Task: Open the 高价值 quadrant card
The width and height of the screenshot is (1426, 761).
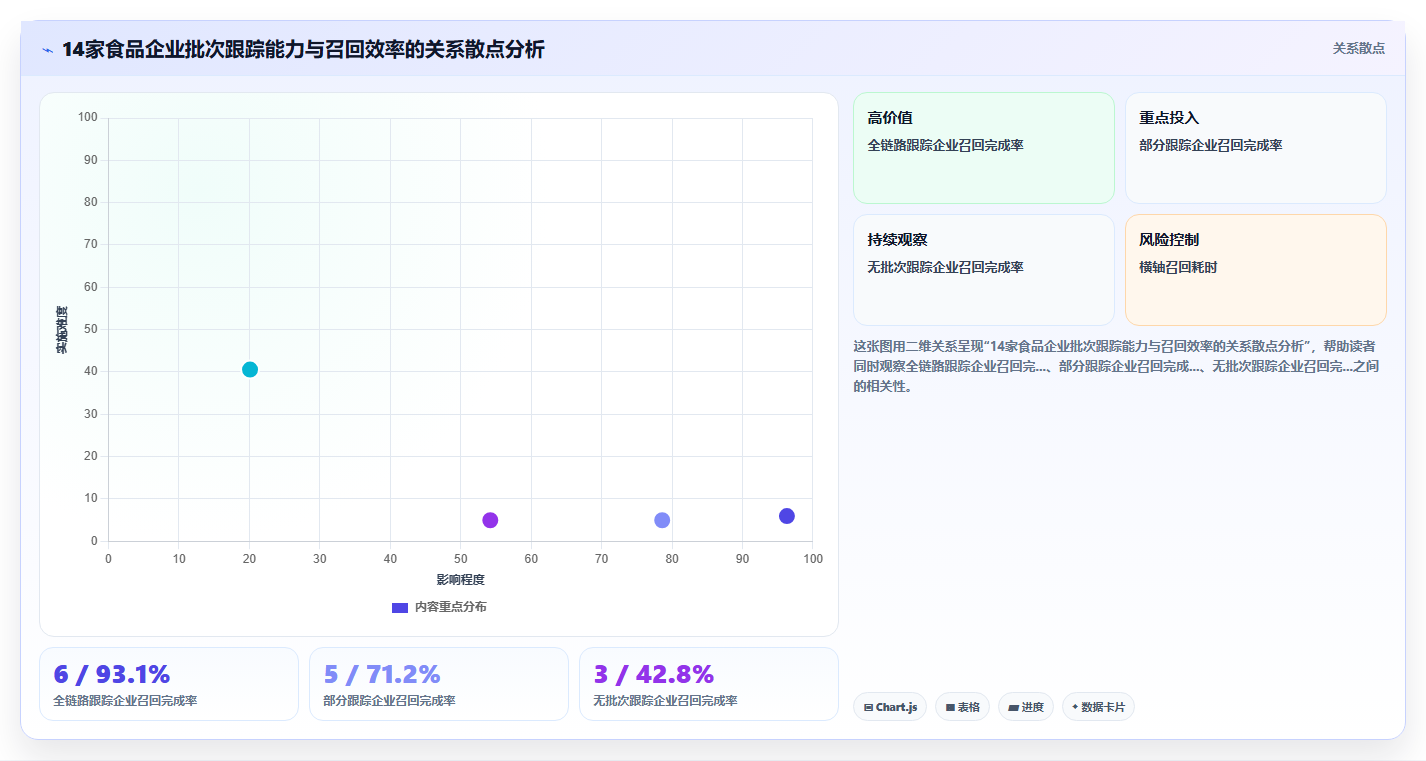Action: coord(983,148)
